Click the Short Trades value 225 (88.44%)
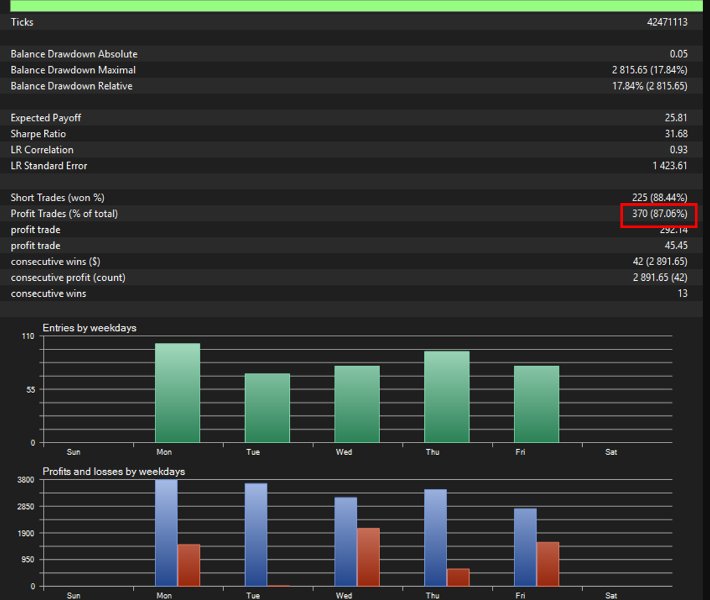 click(659, 197)
